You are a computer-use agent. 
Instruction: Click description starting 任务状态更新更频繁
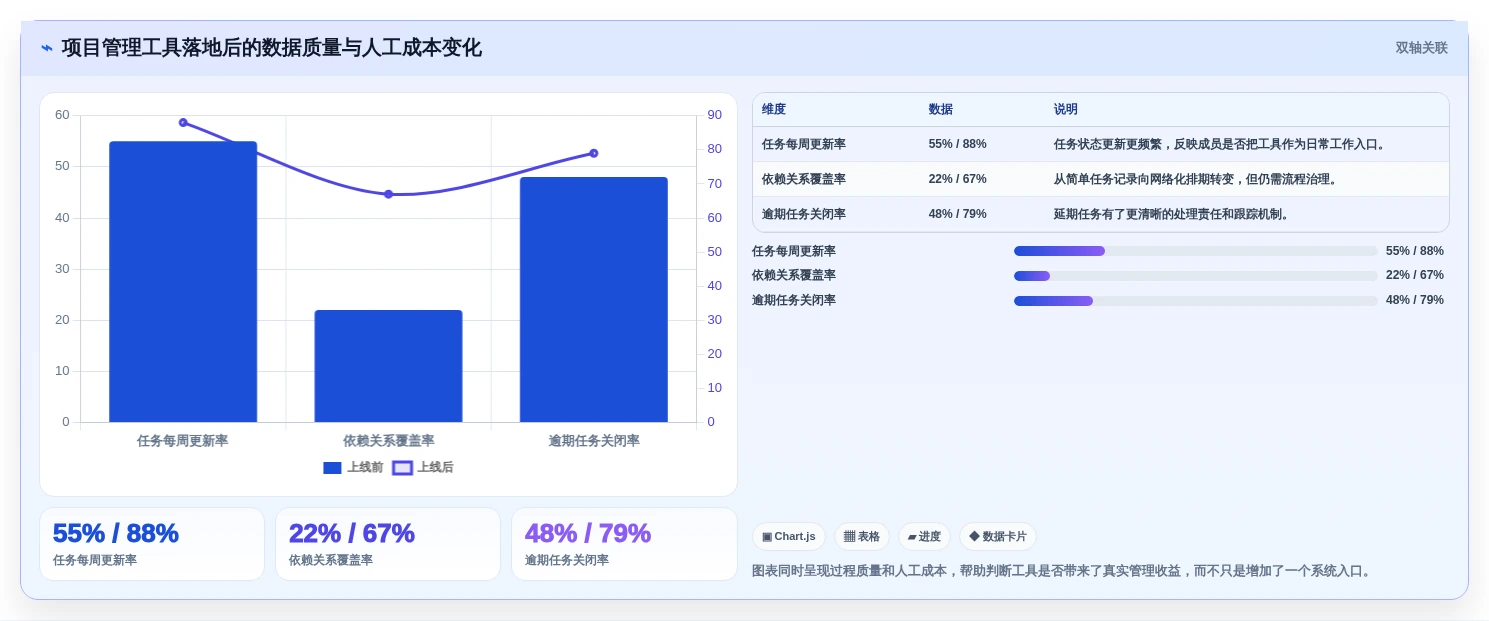1222,144
